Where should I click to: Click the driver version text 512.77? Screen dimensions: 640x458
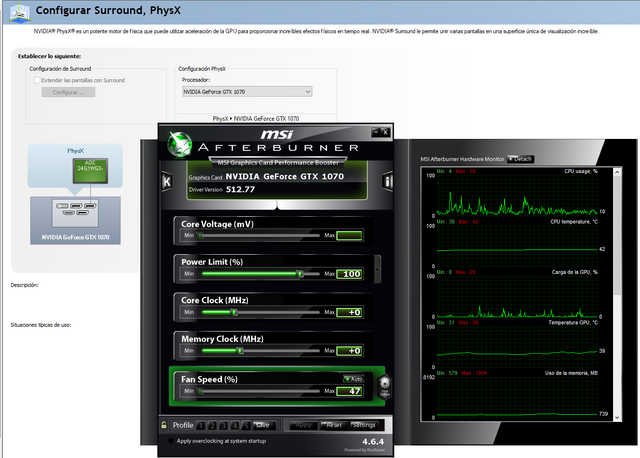tap(240, 189)
